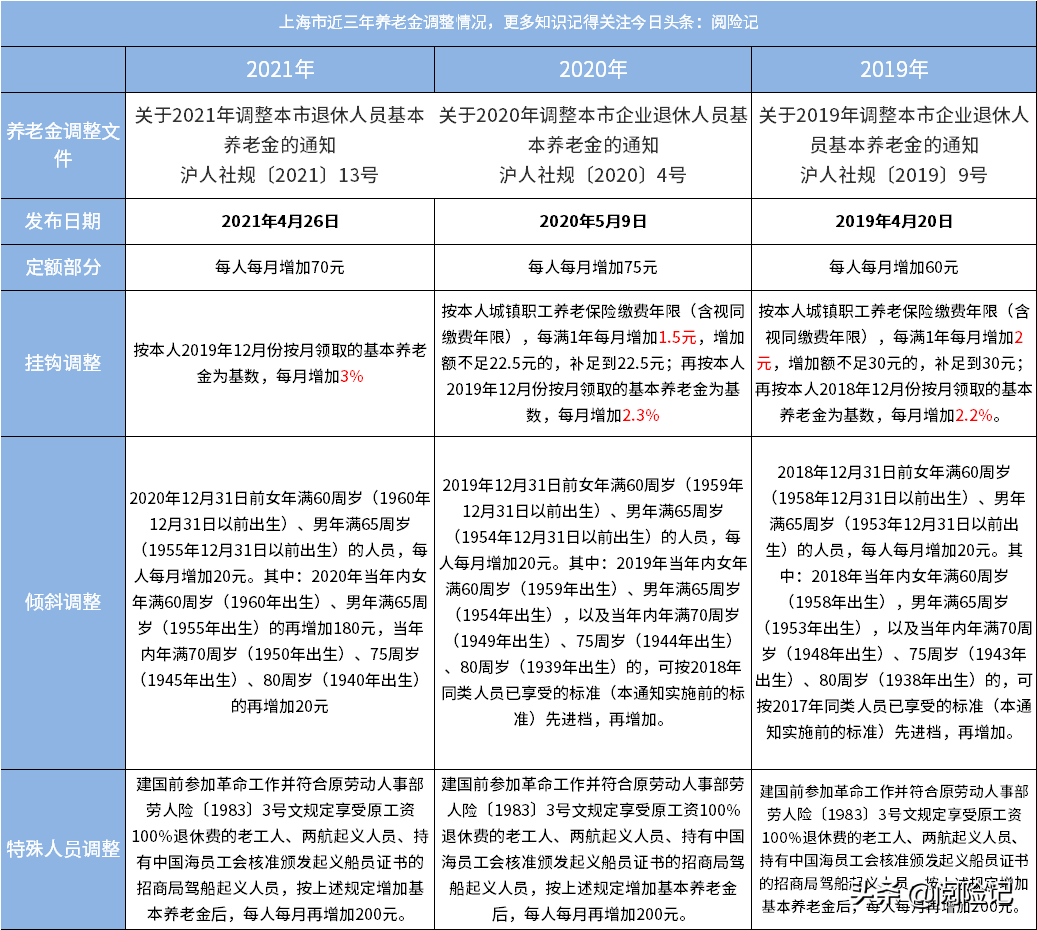Click the cell 每人每月增加70元
Image resolution: width=1037 pixels, height=930 pixels.
pos(280,267)
